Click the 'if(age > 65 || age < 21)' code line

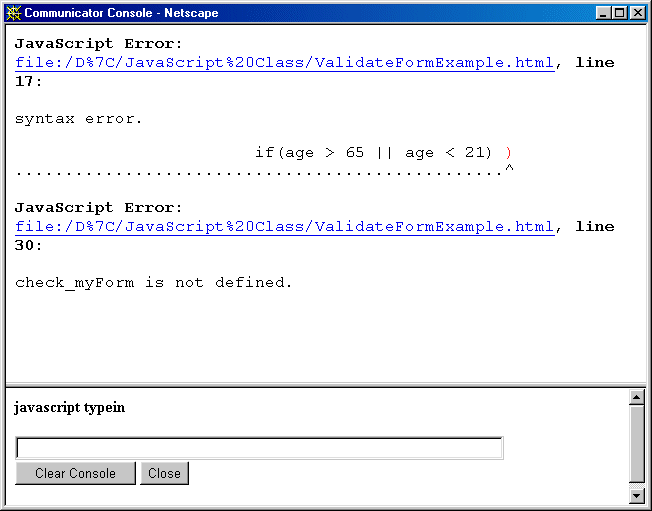tap(373, 153)
